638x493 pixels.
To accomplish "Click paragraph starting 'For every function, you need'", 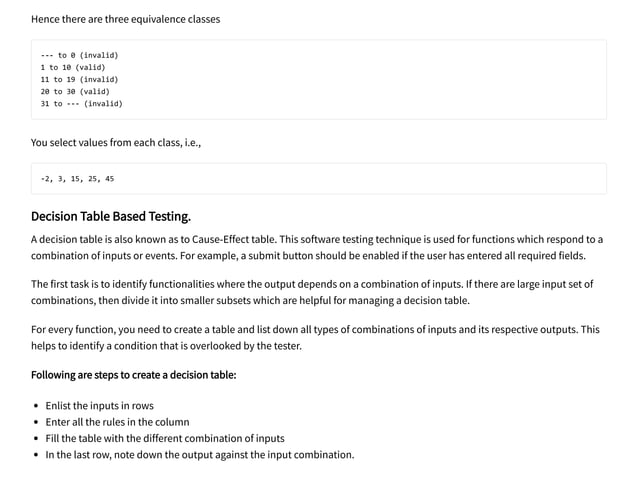I will pos(317,337).
